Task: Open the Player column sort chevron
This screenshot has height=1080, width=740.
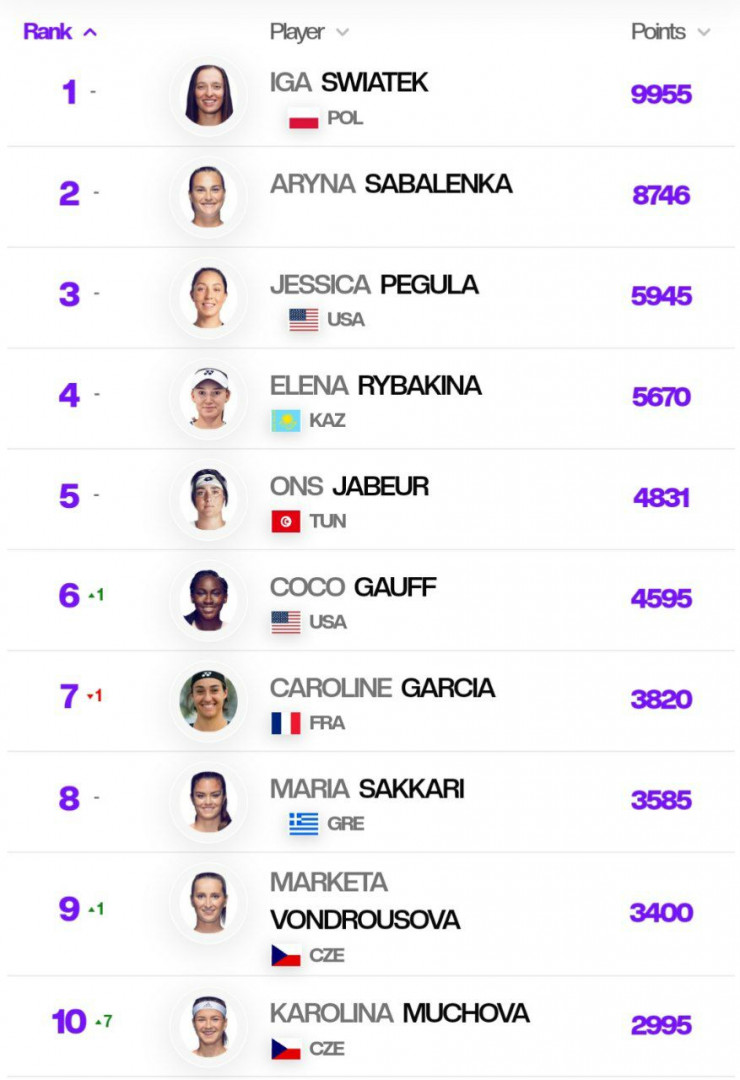Action: point(342,32)
